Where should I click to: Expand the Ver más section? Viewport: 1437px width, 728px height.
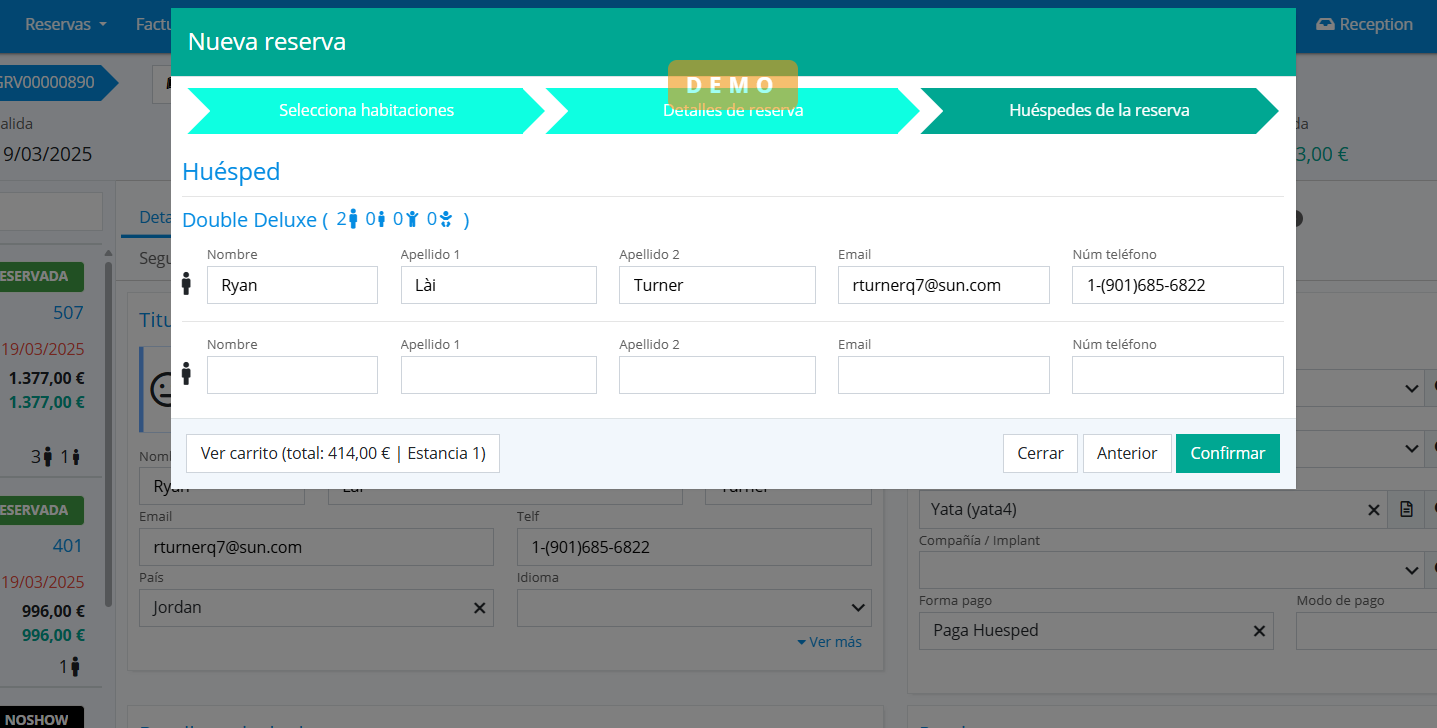click(x=829, y=642)
